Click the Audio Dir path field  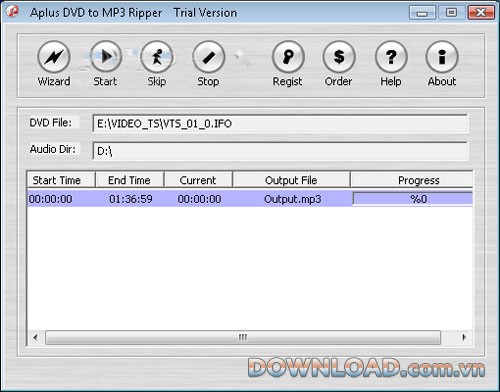coord(280,151)
